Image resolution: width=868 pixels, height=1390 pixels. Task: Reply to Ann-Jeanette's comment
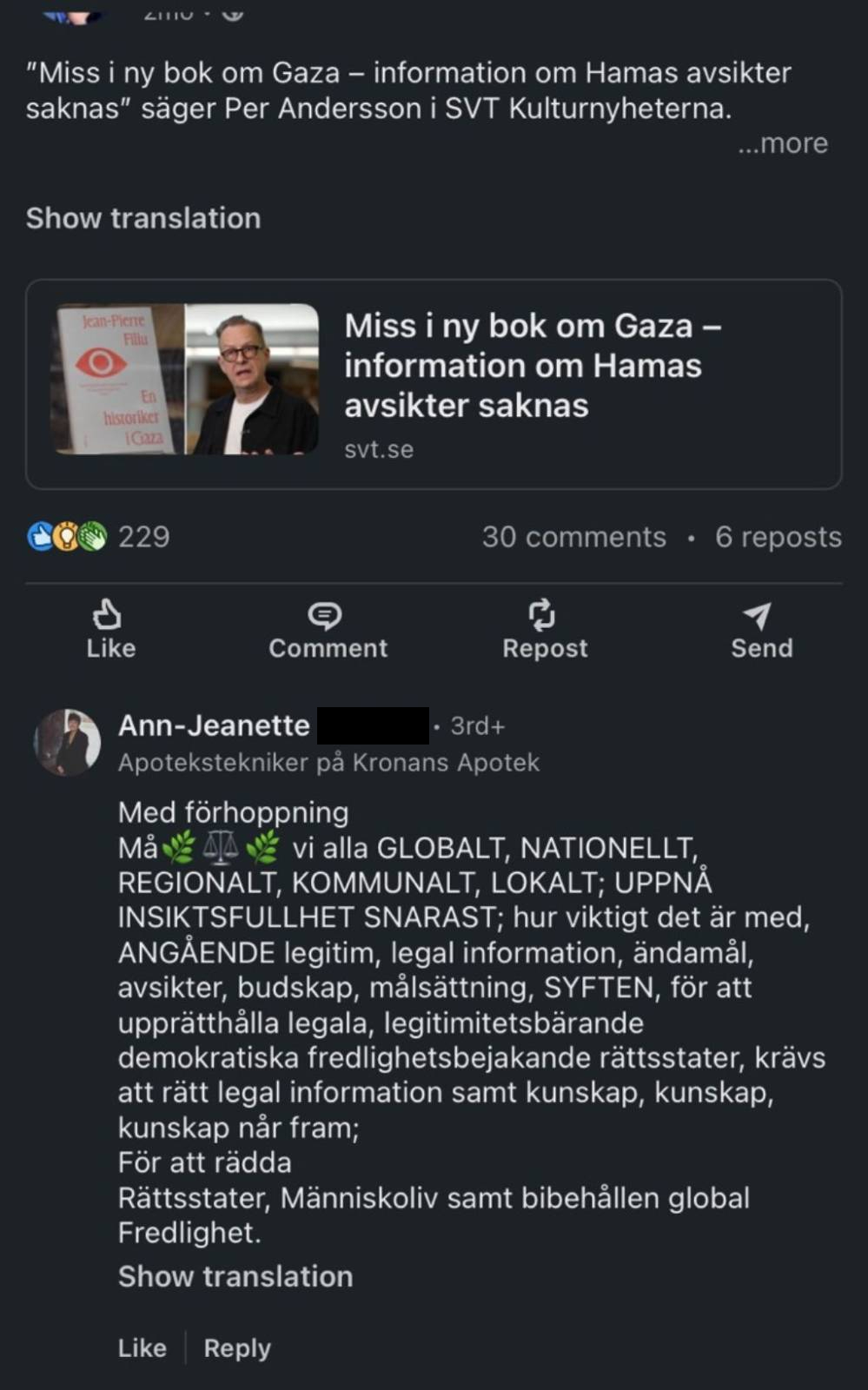(237, 1347)
